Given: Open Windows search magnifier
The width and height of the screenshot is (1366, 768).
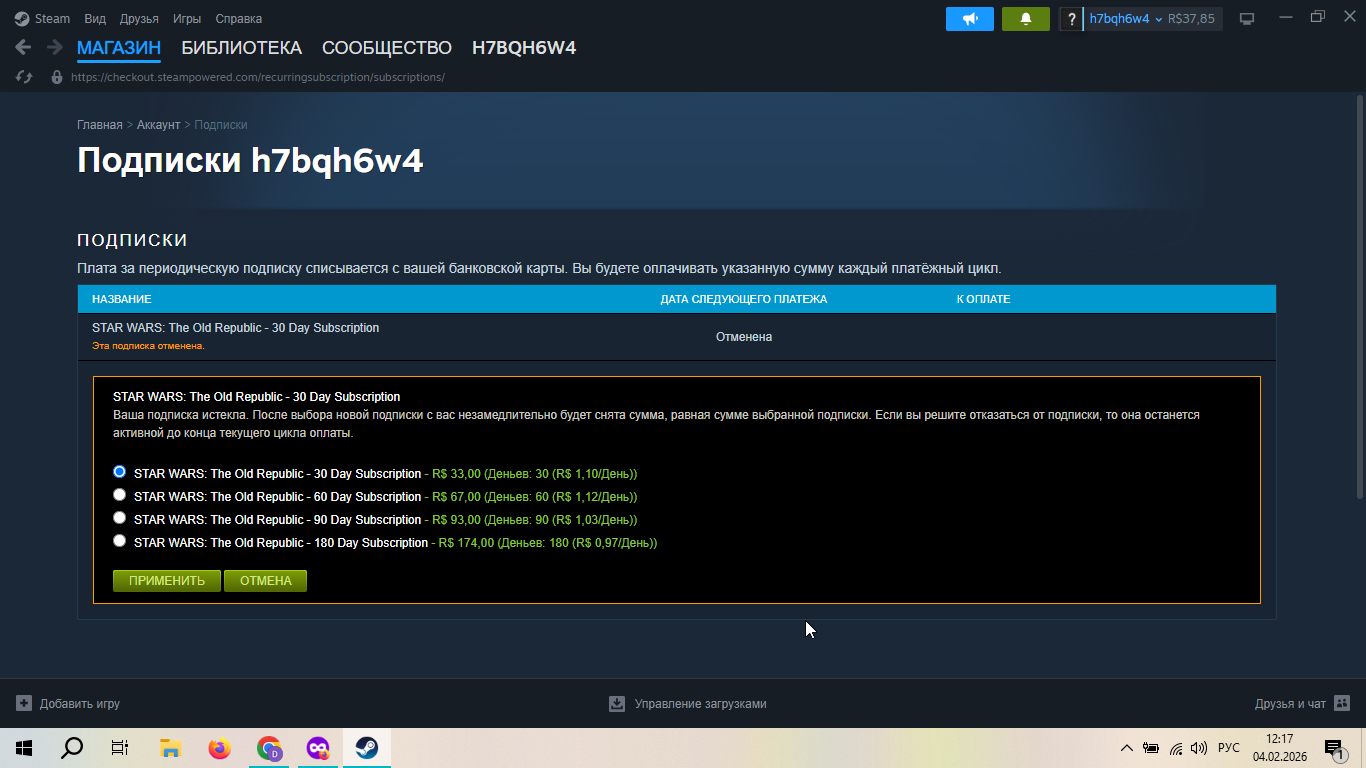Looking at the screenshot, I should 72,748.
